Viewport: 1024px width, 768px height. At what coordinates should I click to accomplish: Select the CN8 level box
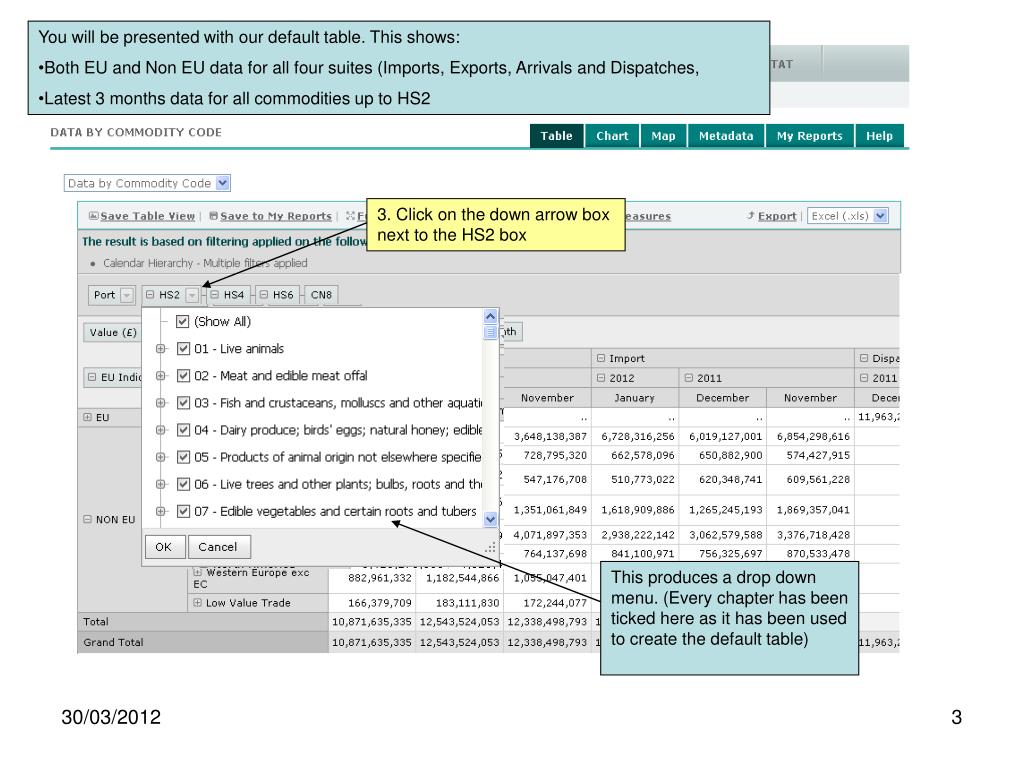(321, 295)
